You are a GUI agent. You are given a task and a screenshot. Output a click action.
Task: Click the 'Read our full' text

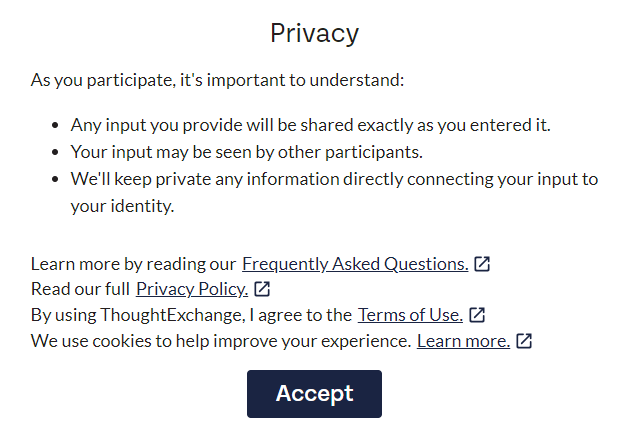[x=80, y=289]
